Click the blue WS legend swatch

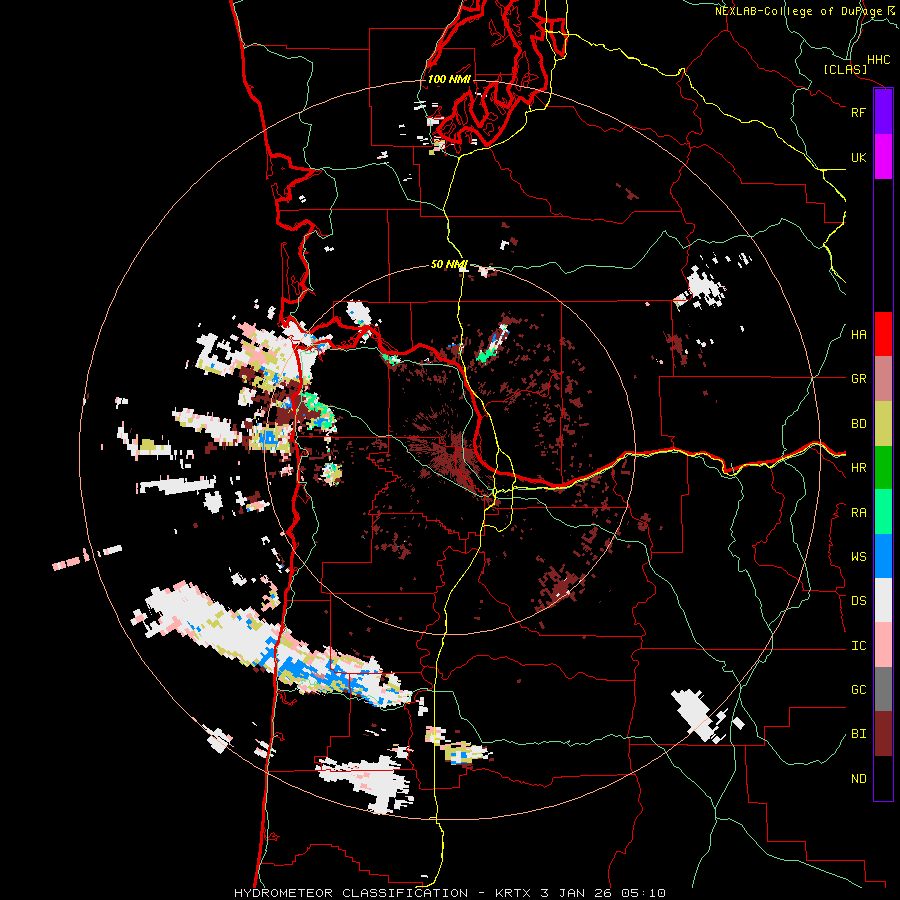(883, 556)
